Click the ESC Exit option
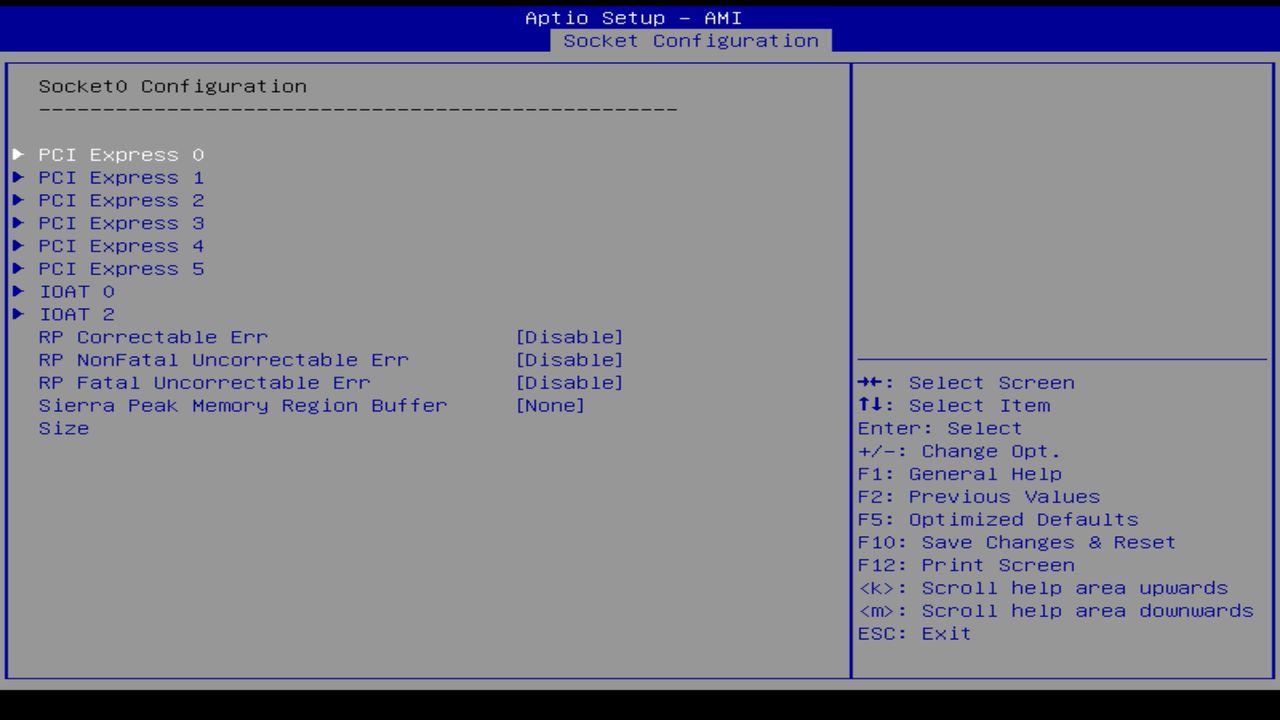This screenshot has height=720, width=1280. pos(912,633)
